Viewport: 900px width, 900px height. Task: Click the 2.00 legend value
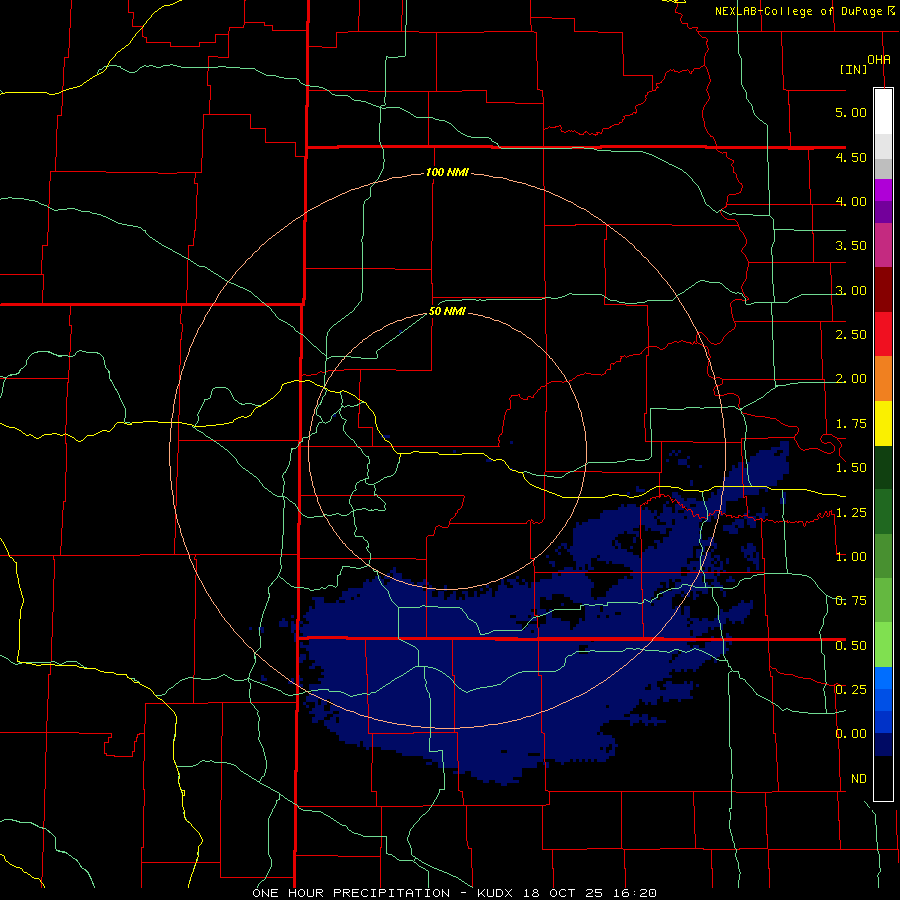[x=851, y=379]
